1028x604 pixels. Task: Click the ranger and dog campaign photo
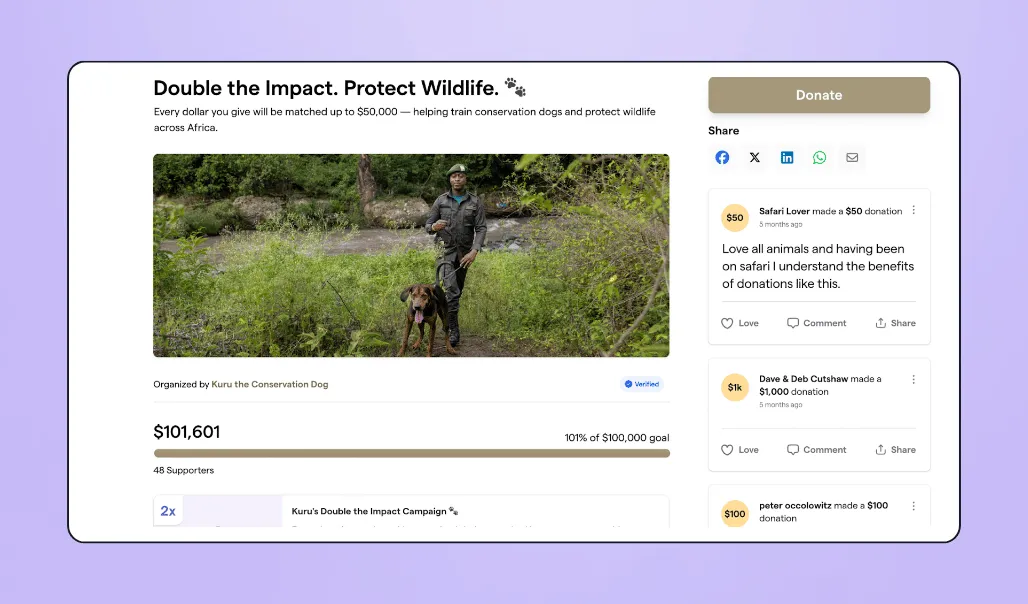(x=411, y=255)
